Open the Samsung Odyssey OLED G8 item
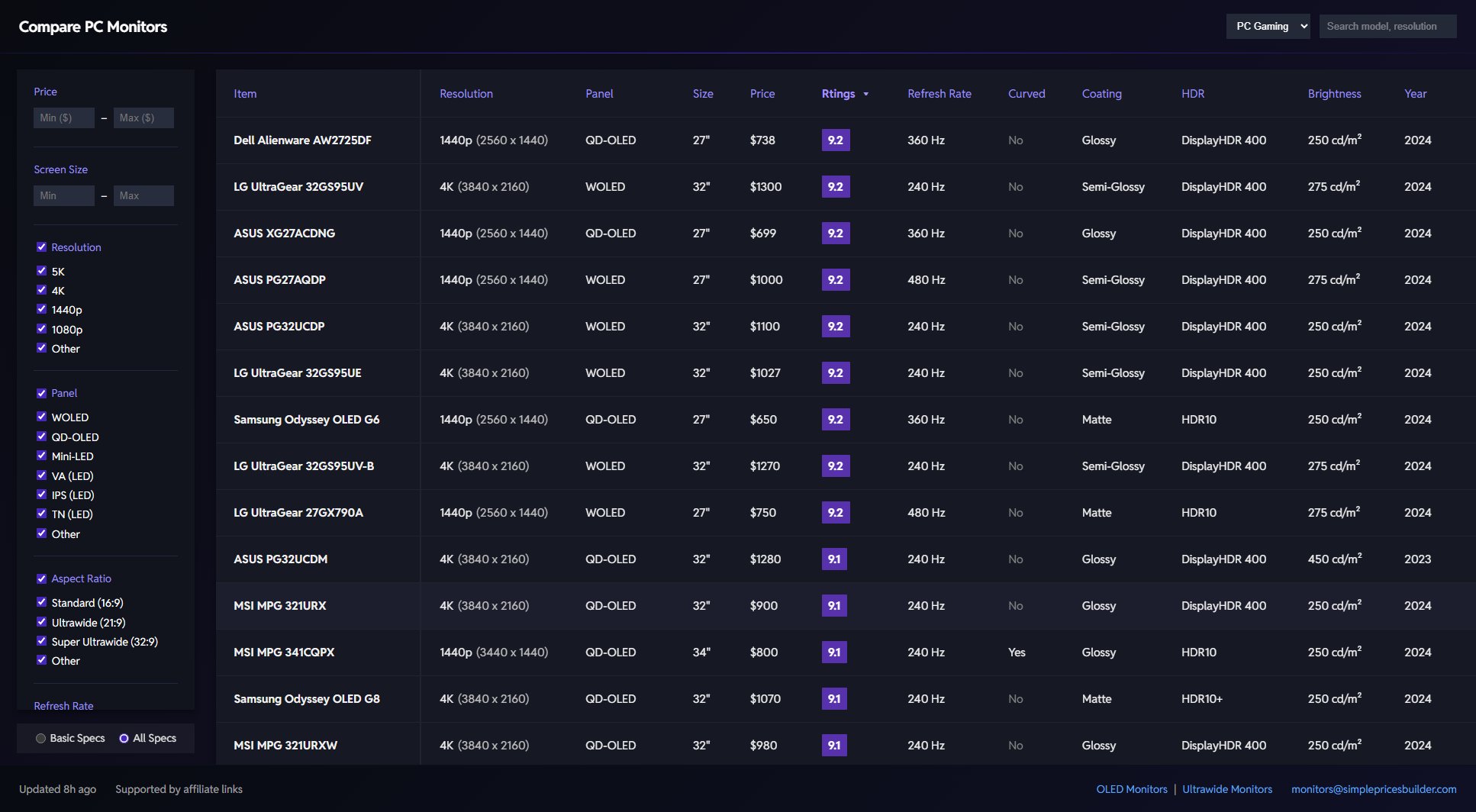Screen dimensions: 1476x812 coord(306,699)
